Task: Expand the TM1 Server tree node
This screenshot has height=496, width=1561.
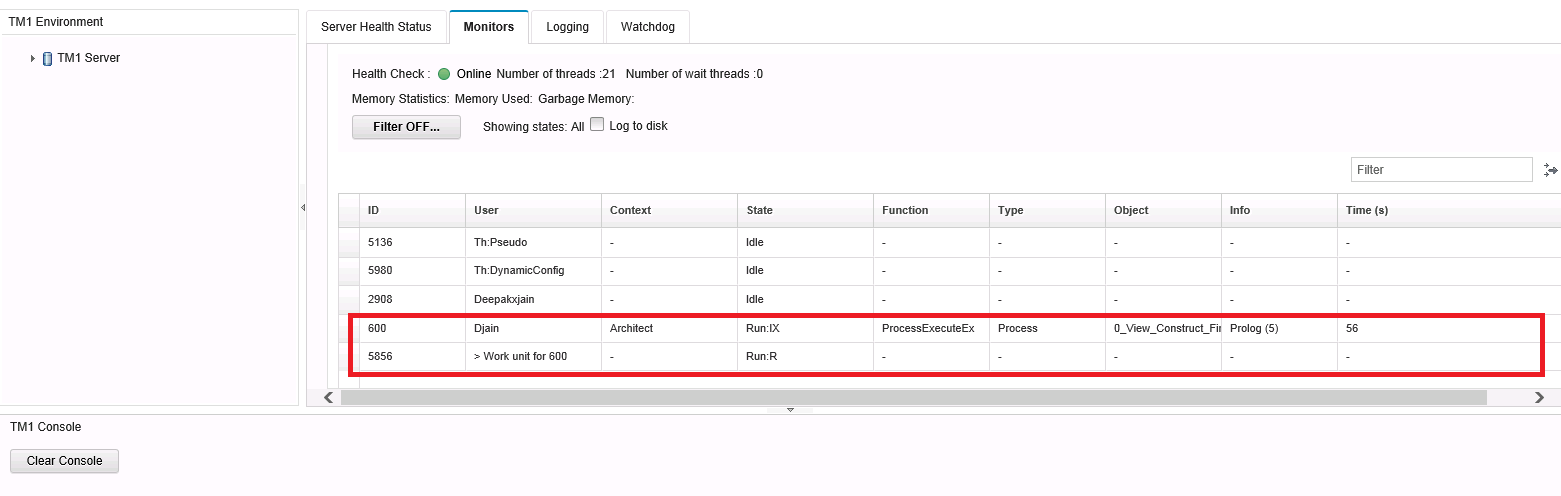Action: coord(33,58)
